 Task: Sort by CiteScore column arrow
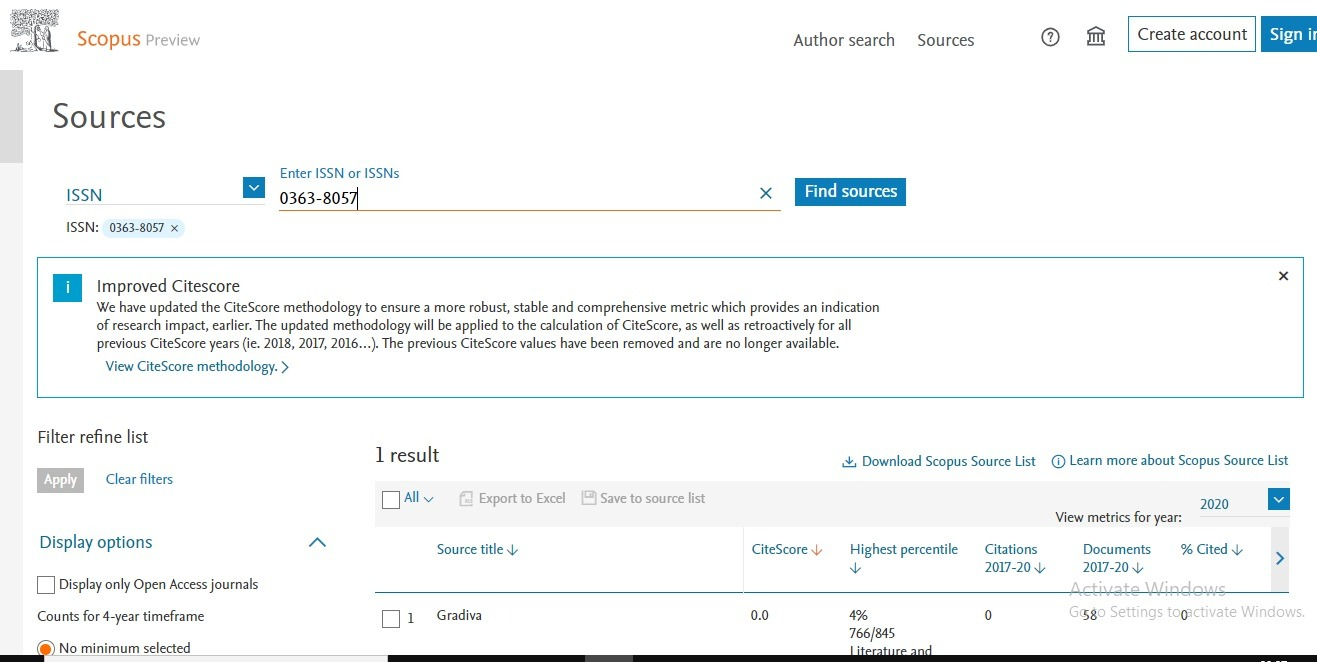817,550
